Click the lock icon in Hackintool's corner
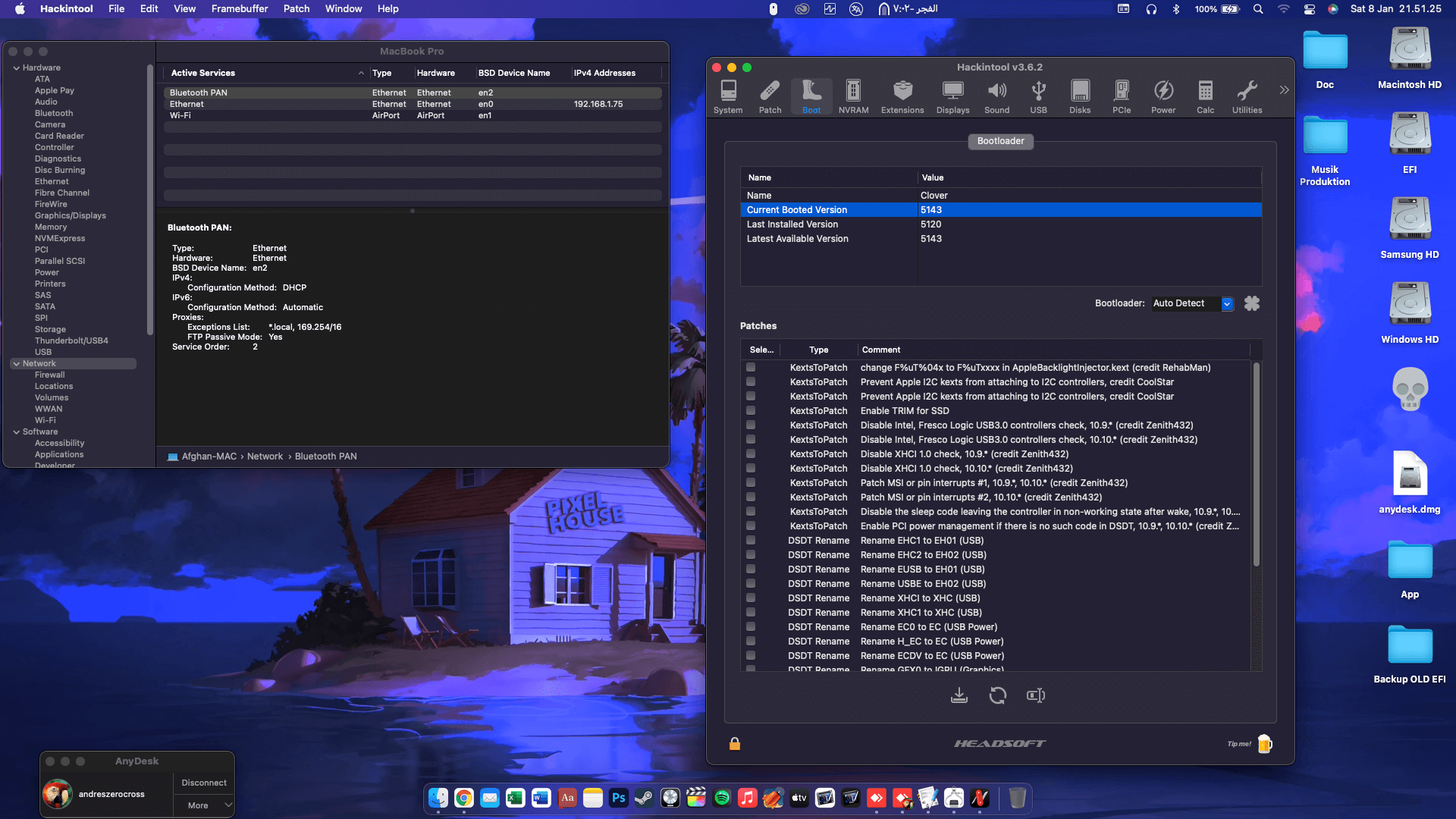The width and height of the screenshot is (1456, 819). point(734,744)
